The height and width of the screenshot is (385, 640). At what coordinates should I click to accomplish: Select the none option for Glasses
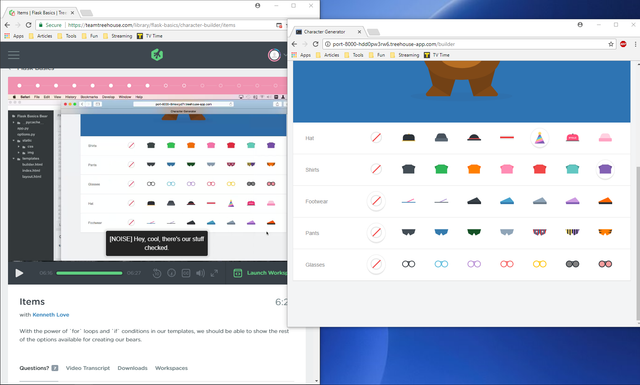pyautogui.click(x=376, y=264)
